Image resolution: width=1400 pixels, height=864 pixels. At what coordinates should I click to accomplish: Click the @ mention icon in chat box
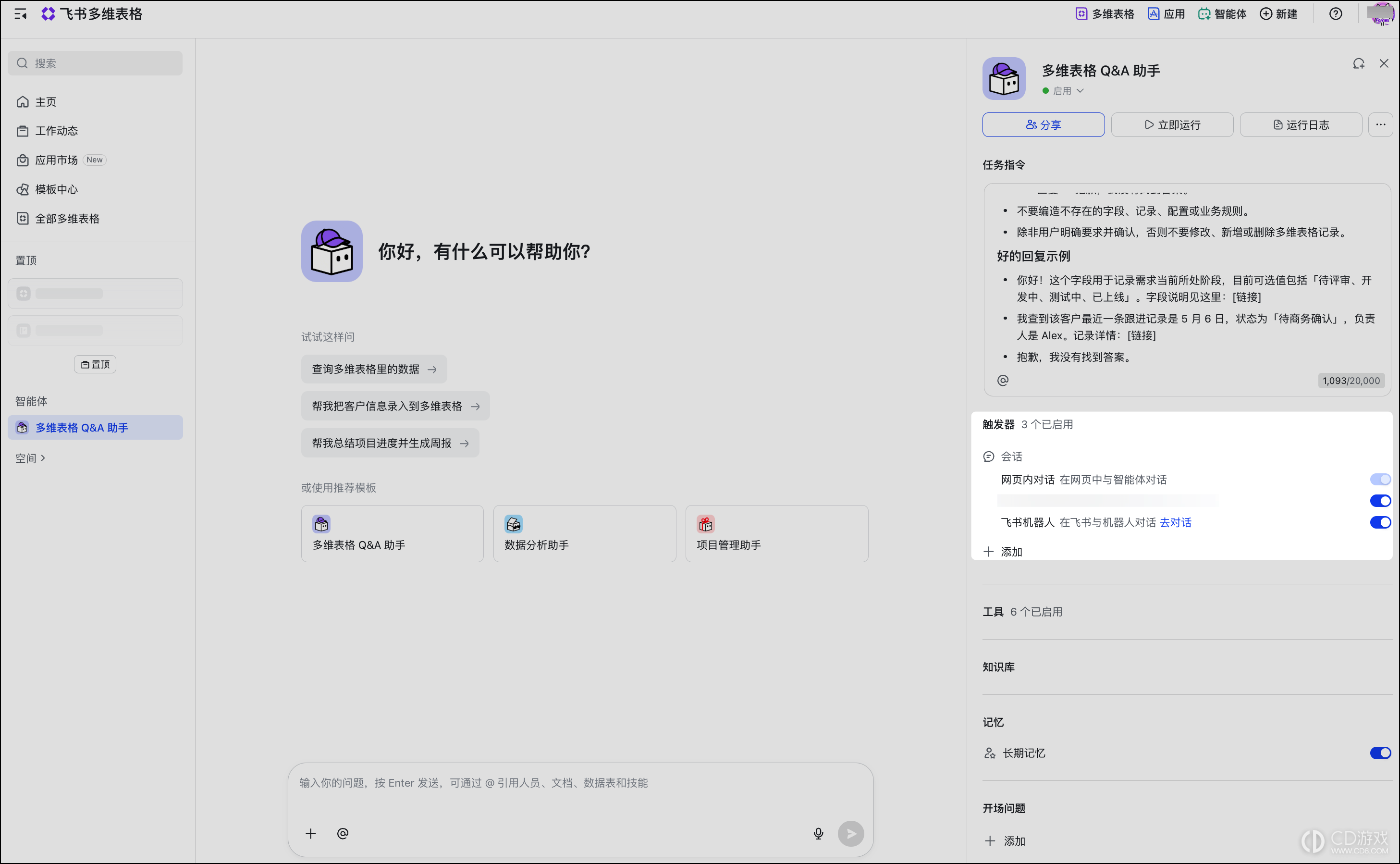[343, 834]
